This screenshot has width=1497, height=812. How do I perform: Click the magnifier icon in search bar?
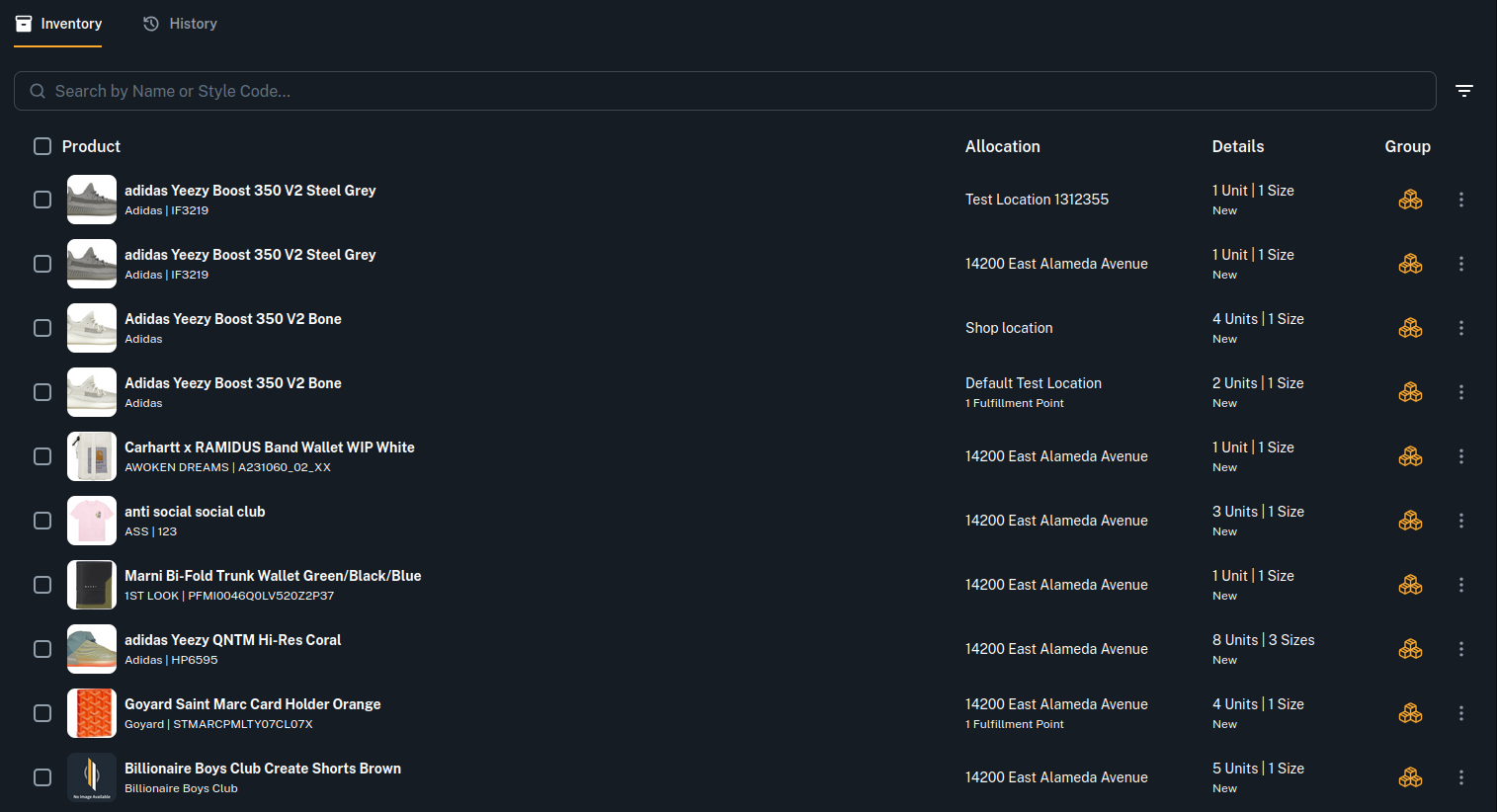point(38,91)
